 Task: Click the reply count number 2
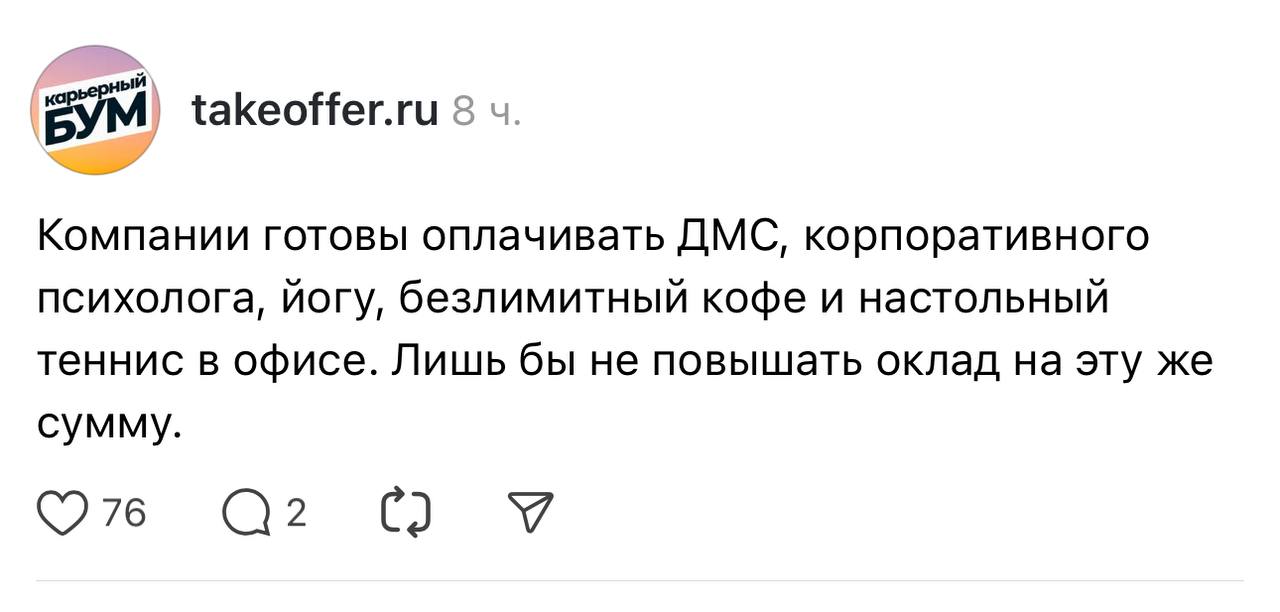pyautogui.click(x=296, y=514)
